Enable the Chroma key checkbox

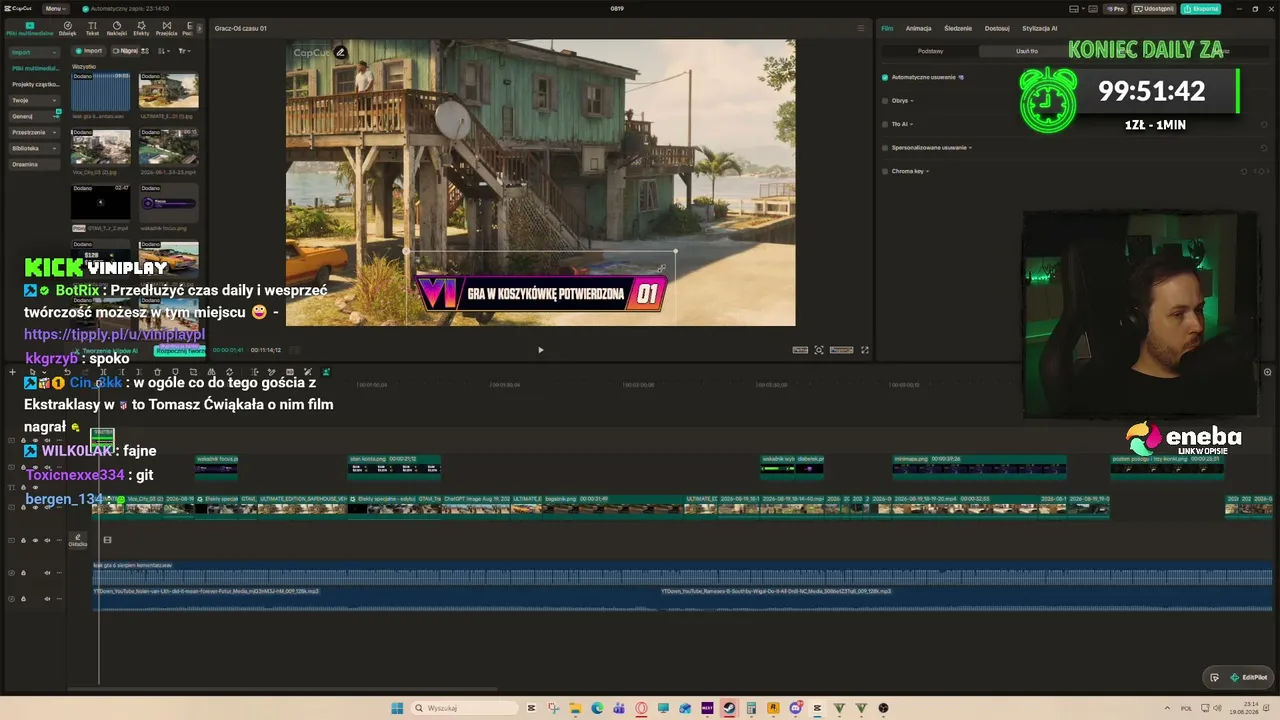[885, 171]
